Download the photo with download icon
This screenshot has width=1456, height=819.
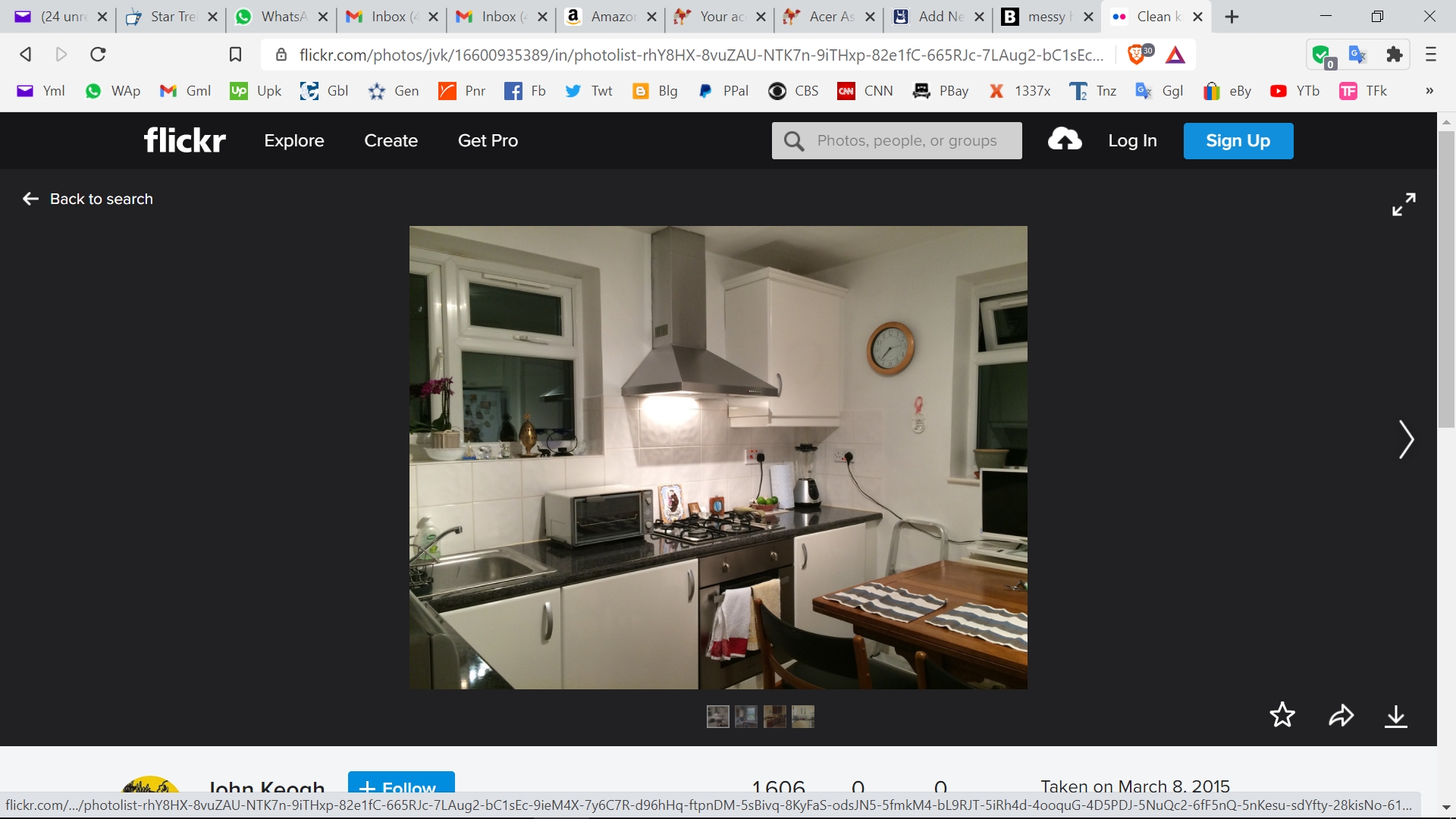[1395, 716]
